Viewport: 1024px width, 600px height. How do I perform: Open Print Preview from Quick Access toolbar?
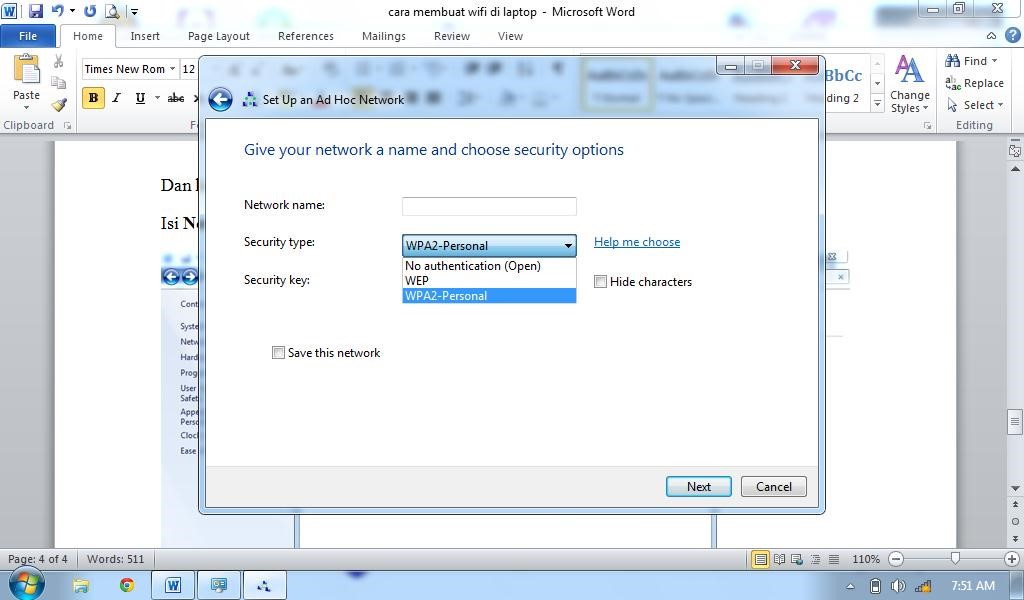tap(112, 10)
